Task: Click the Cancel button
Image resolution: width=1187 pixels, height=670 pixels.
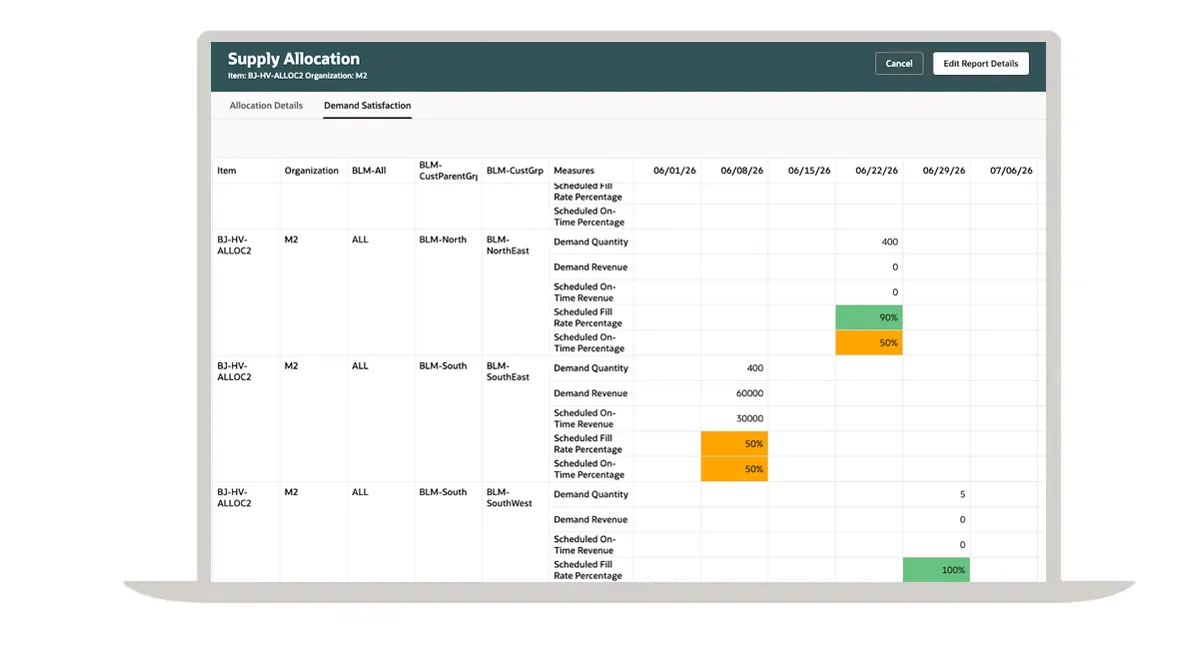Action: [898, 64]
